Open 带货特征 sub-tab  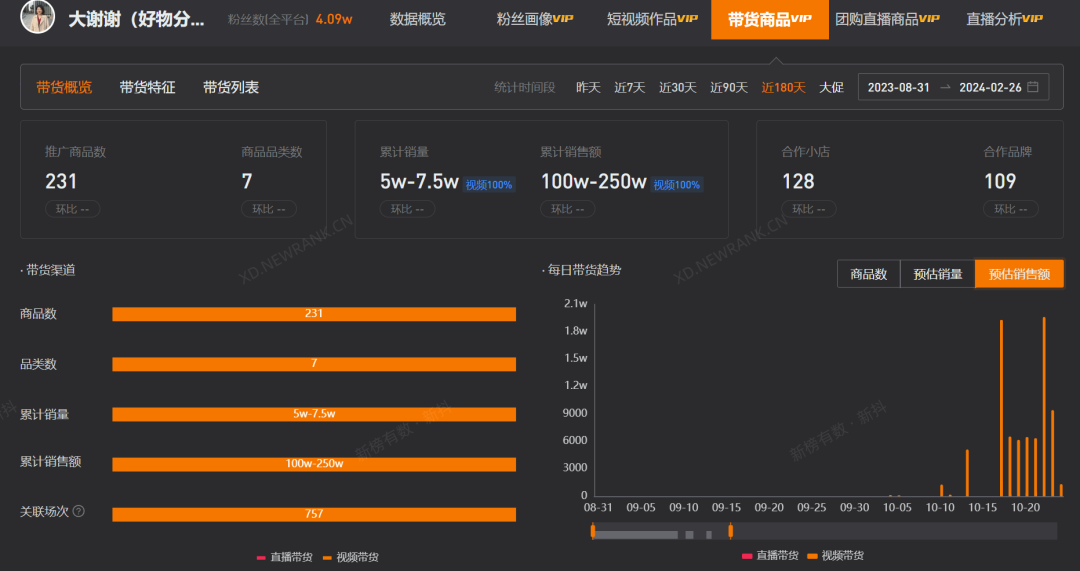(x=147, y=87)
